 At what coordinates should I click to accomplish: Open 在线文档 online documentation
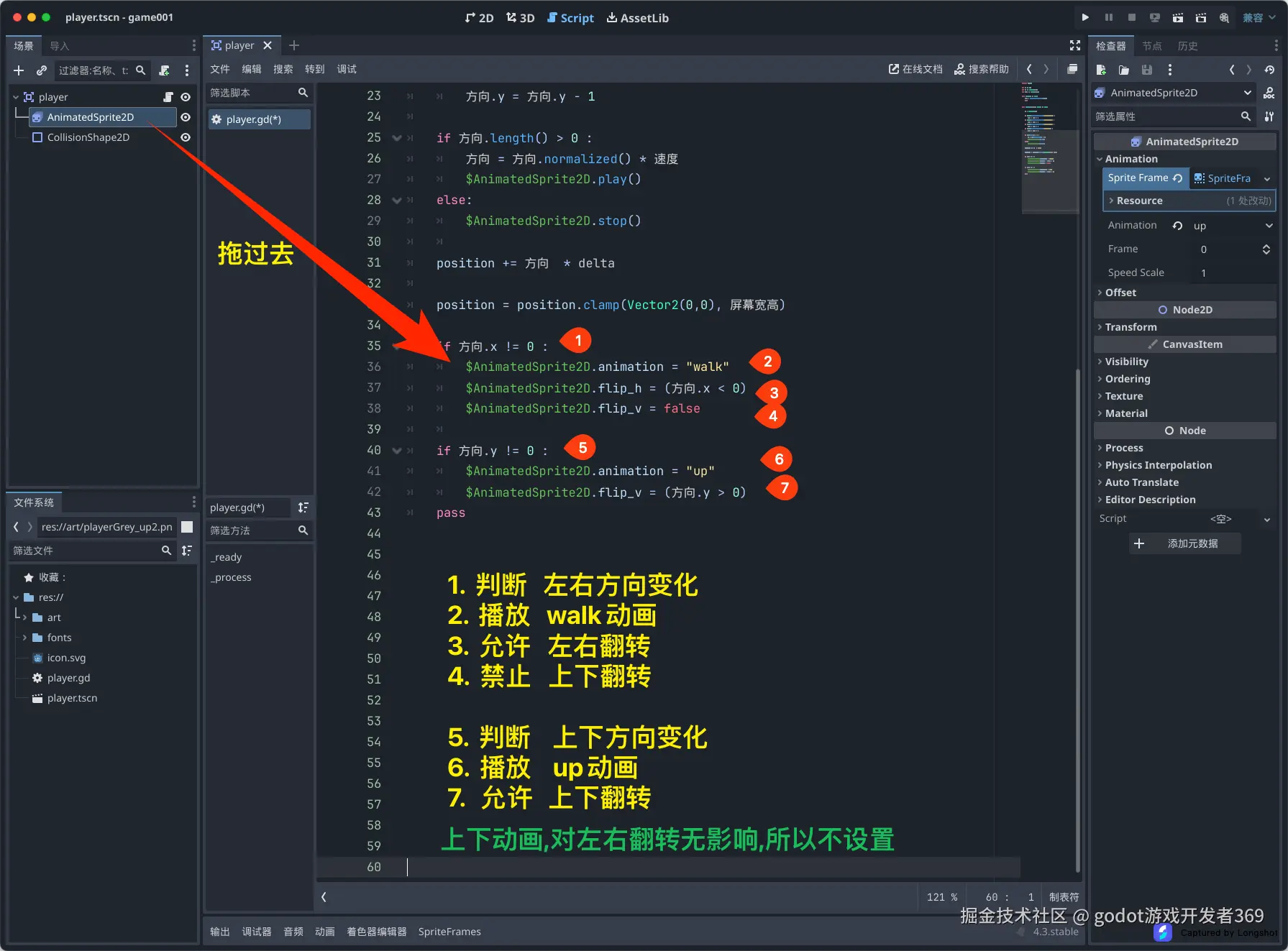click(915, 69)
